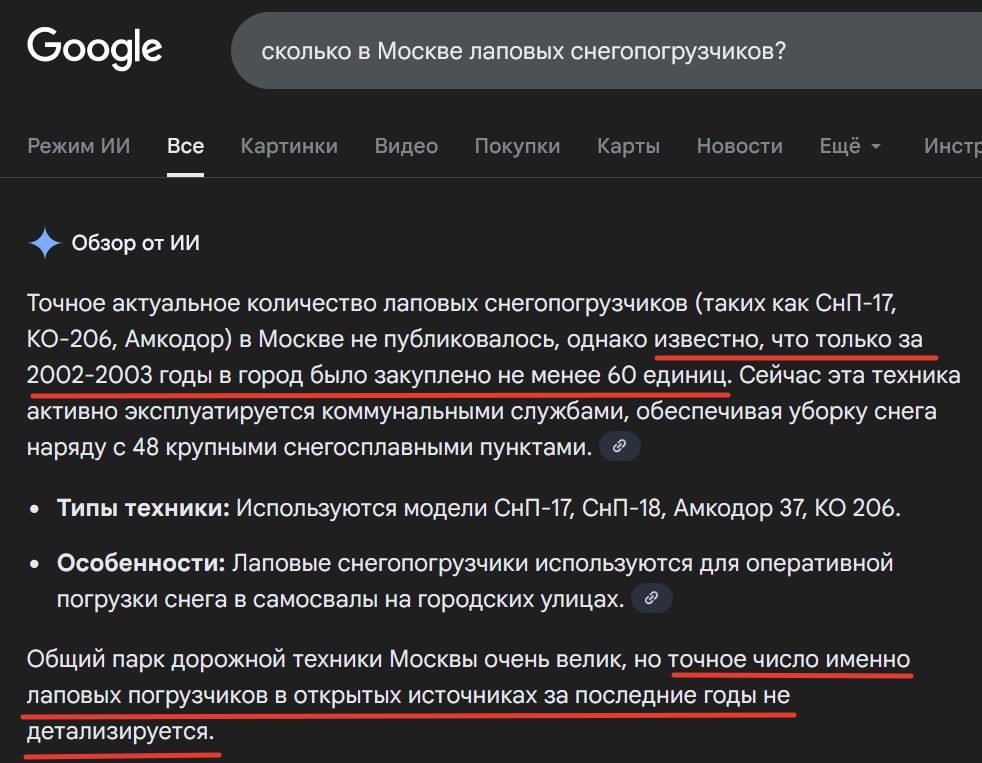
Task: Click the "Обзор от ИИ" label
Action: coord(137,242)
